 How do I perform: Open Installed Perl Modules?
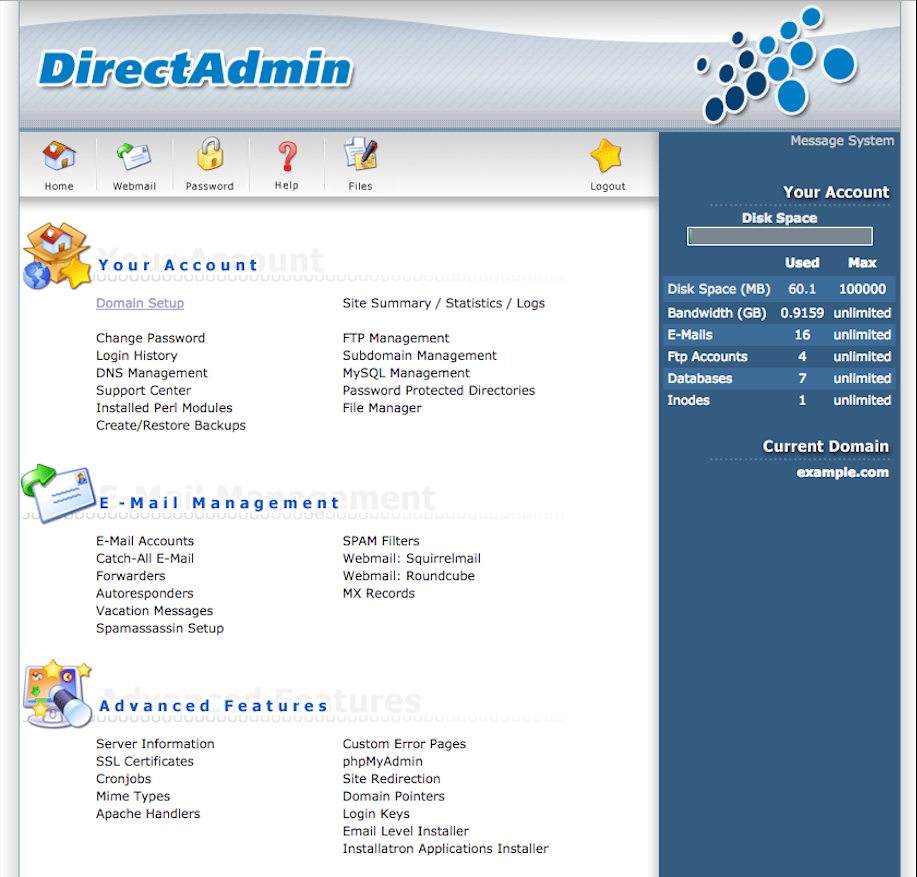(x=164, y=408)
